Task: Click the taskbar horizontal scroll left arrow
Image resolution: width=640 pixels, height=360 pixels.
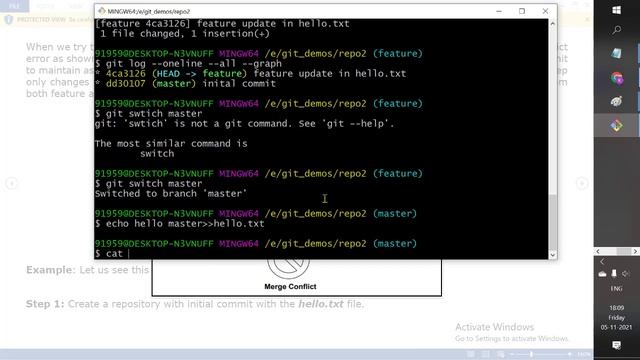Action: (598, 251)
